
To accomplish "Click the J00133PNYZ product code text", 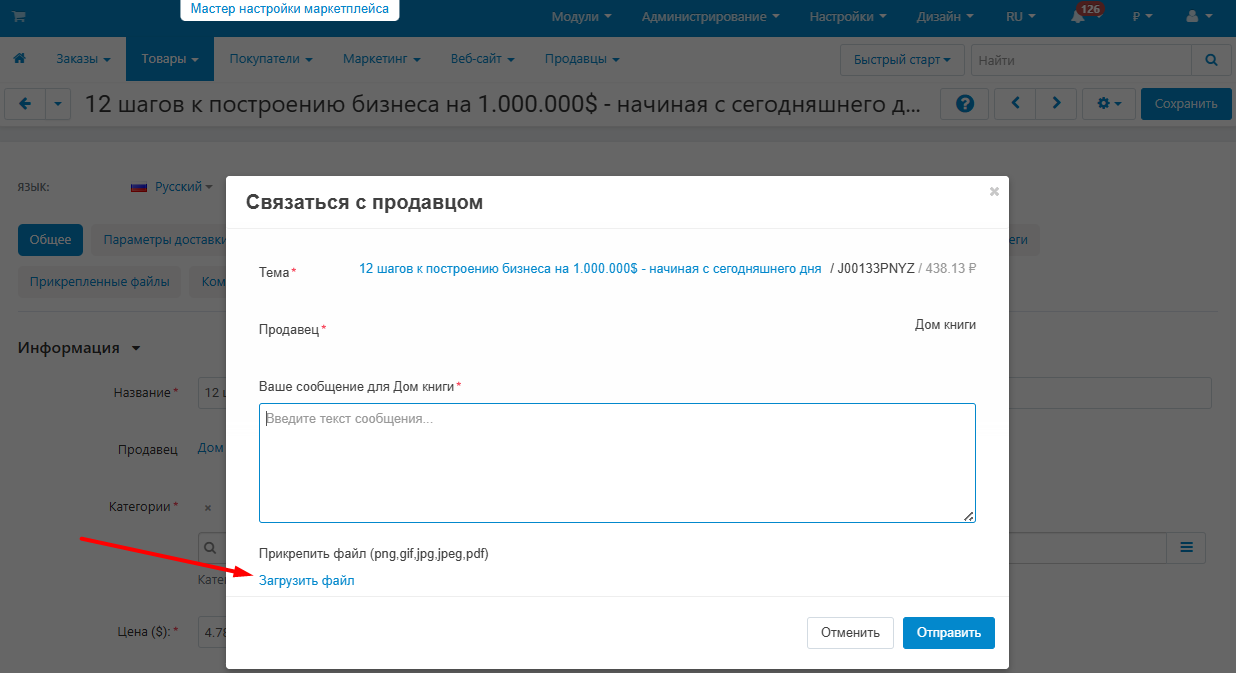I will (x=876, y=268).
